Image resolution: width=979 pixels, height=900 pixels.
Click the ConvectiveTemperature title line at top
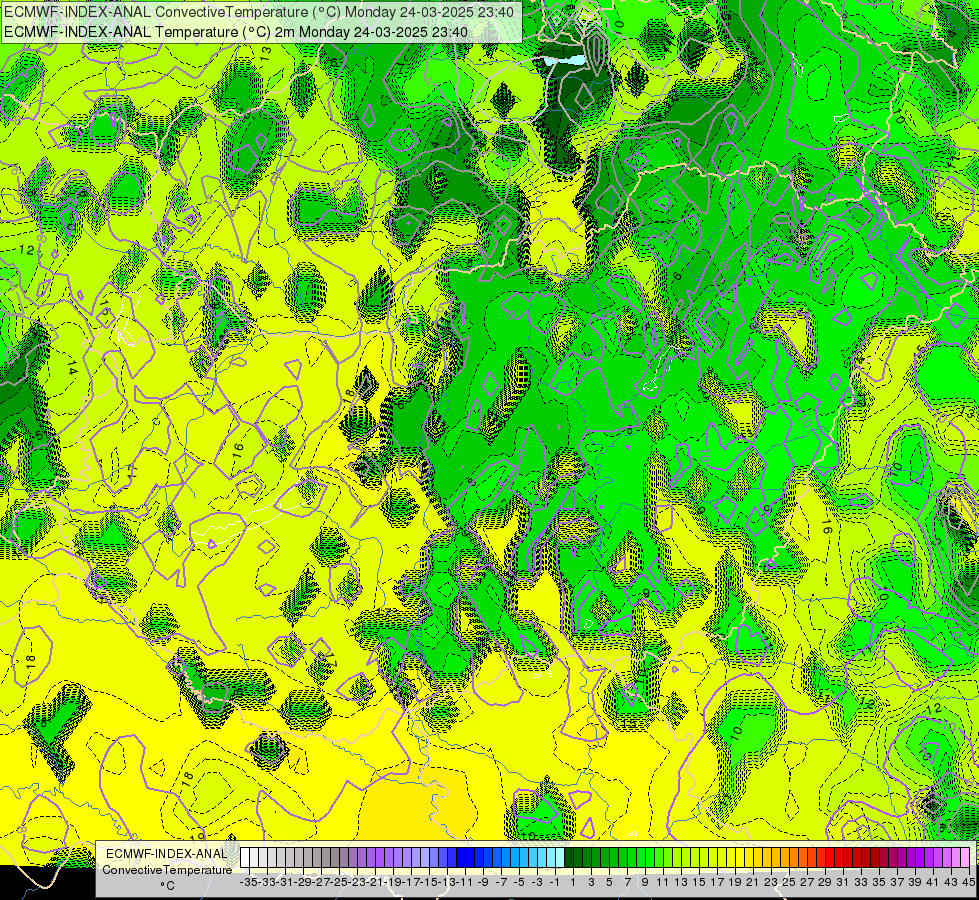[x=259, y=12]
